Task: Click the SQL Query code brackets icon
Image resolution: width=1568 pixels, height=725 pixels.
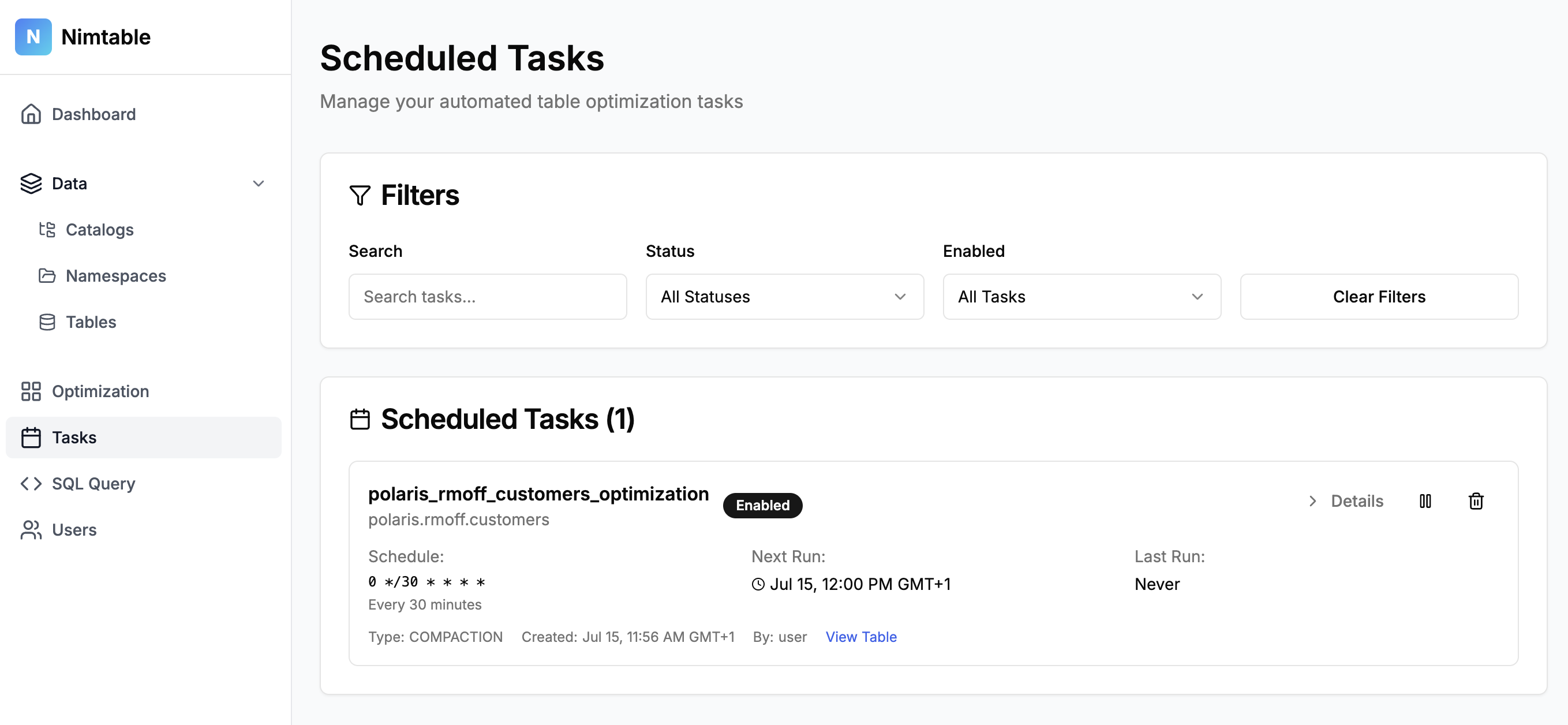Action: coord(31,483)
